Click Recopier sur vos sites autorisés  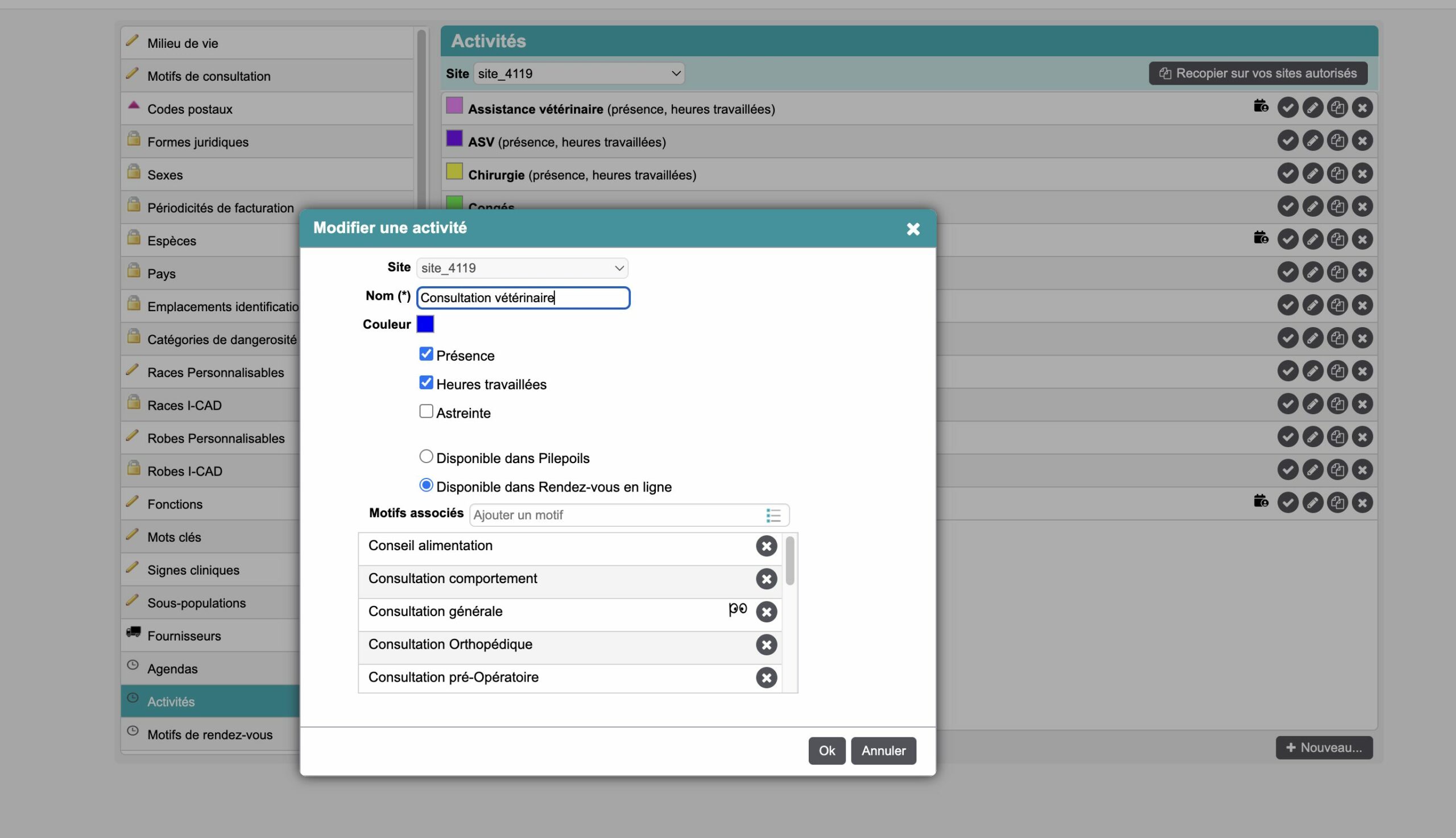click(1258, 73)
